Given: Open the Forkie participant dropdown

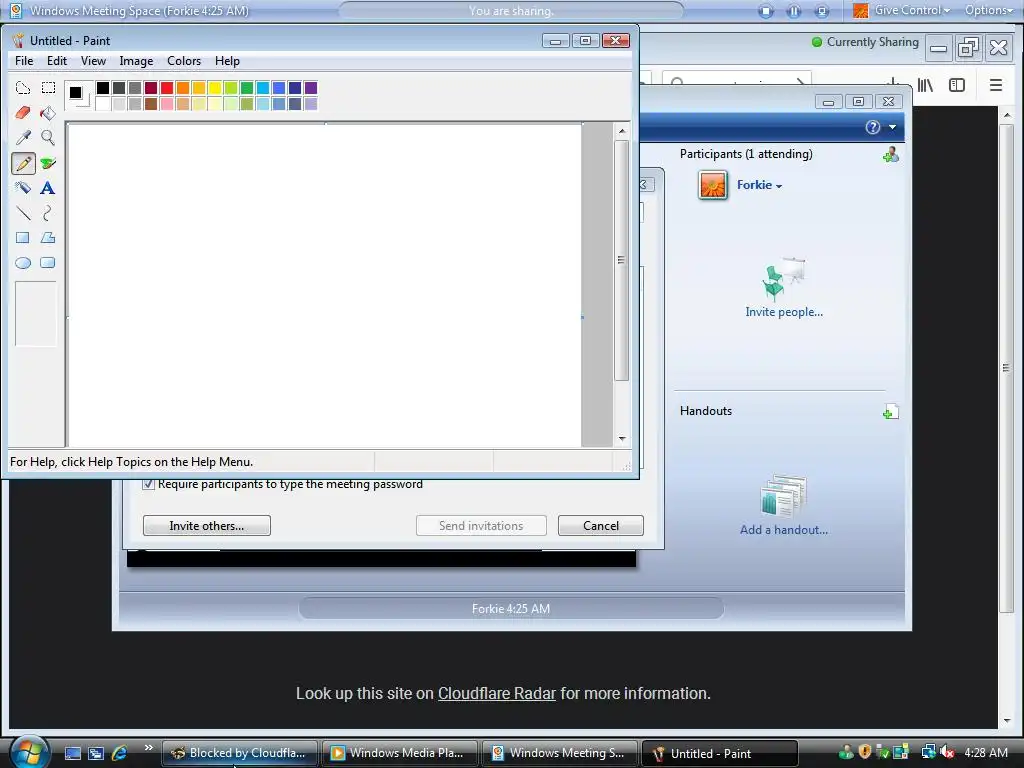Looking at the screenshot, I should point(760,185).
